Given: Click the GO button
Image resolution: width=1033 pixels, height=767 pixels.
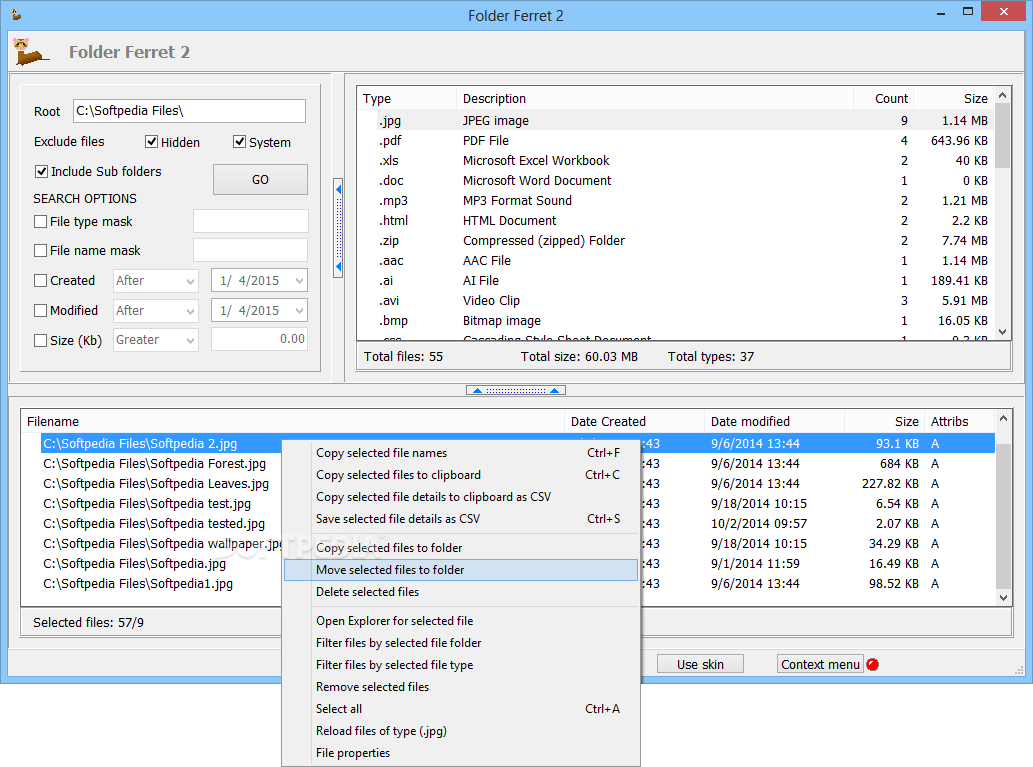Looking at the screenshot, I should click(260, 179).
